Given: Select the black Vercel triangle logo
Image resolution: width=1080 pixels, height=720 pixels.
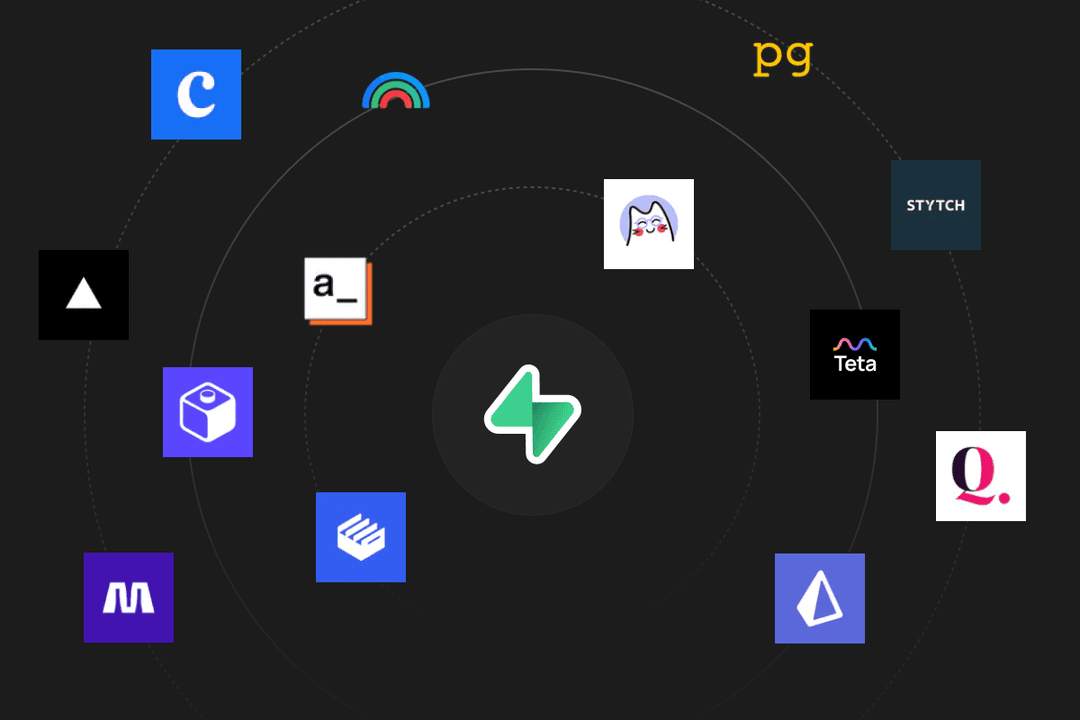Looking at the screenshot, I should [83, 295].
